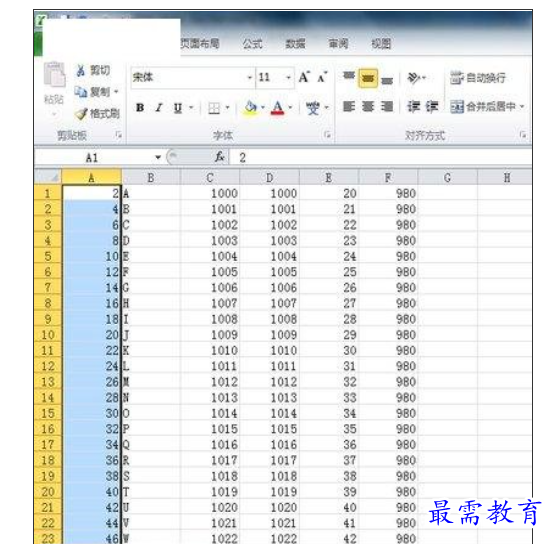Select column G header
The image size is (550, 544).
(448, 177)
